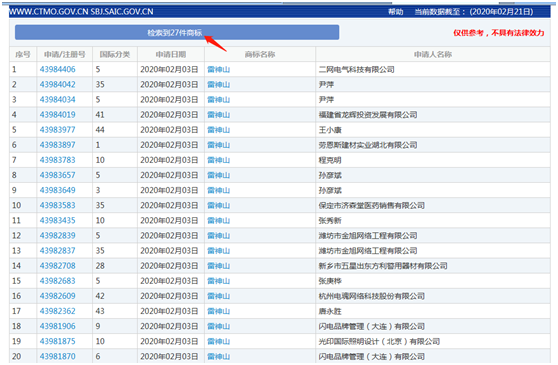The height and width of the screenshot is (365, 558).
Task: Open the 雷神山 trademark link in row 16
Action: pyautogui.click(x=219, y=296)
